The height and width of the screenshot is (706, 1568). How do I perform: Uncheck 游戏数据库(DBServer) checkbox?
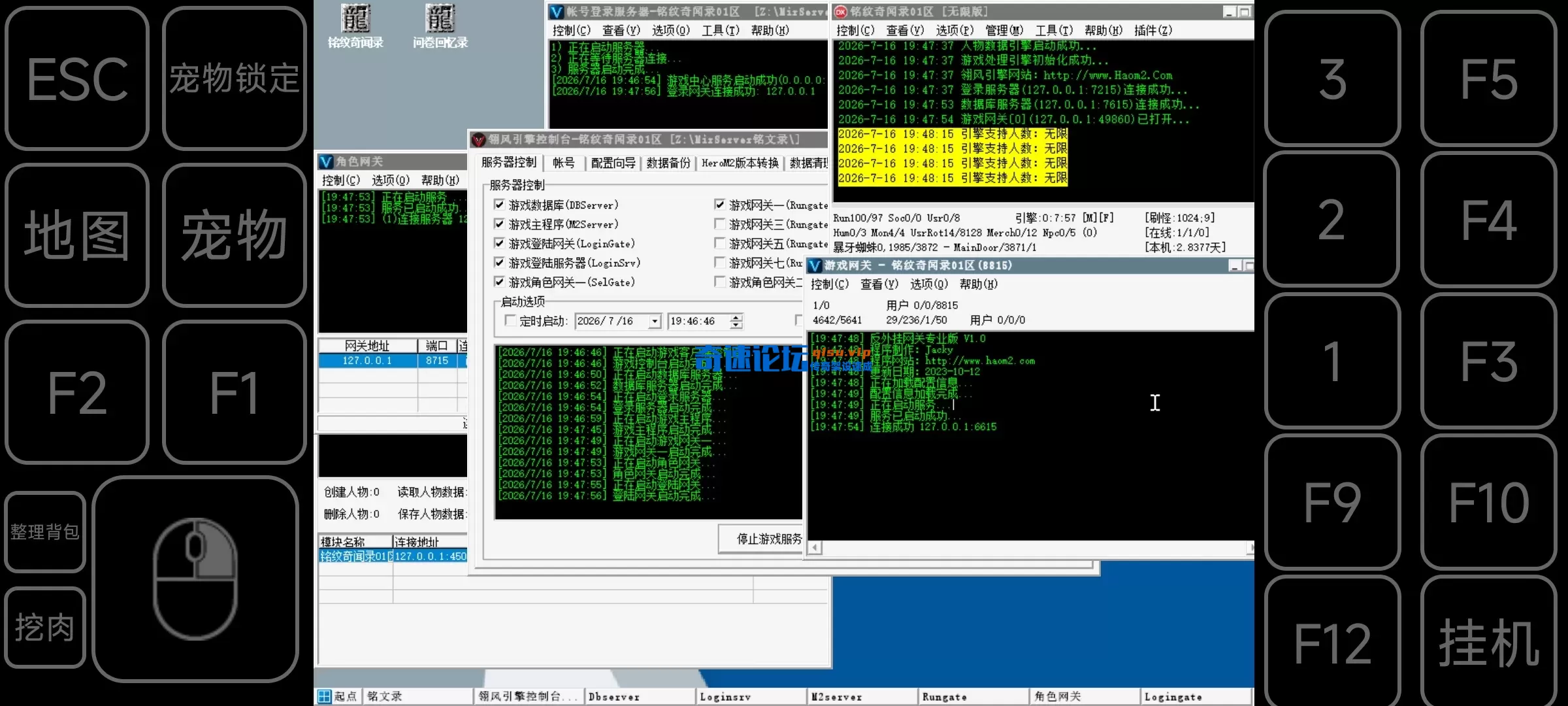click(499, 205)
